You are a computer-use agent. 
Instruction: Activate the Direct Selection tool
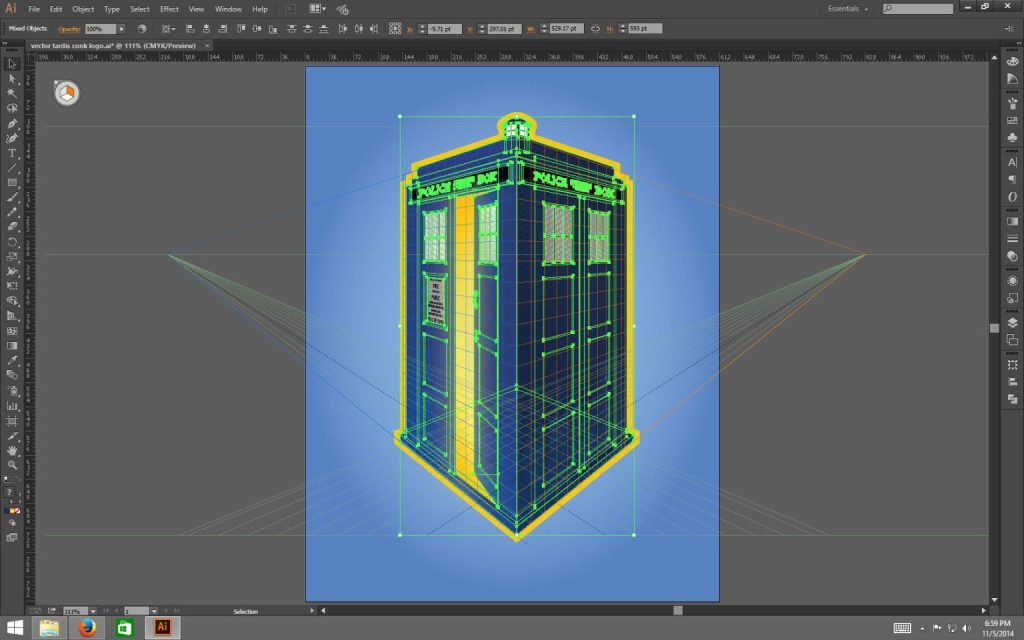pyautogui.click(x=12, y=79)
